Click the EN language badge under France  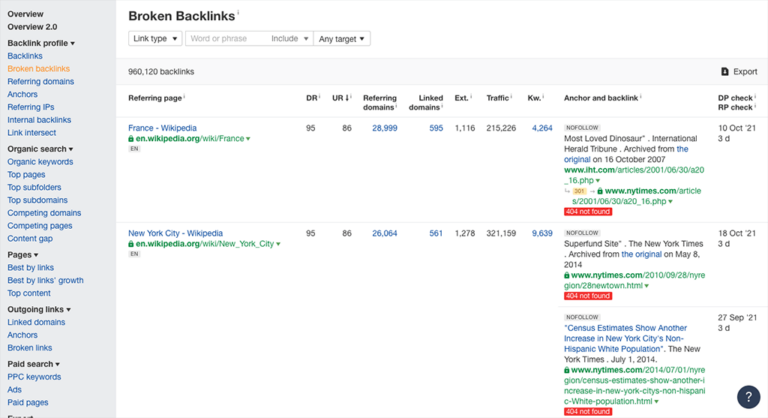[134, 149]
